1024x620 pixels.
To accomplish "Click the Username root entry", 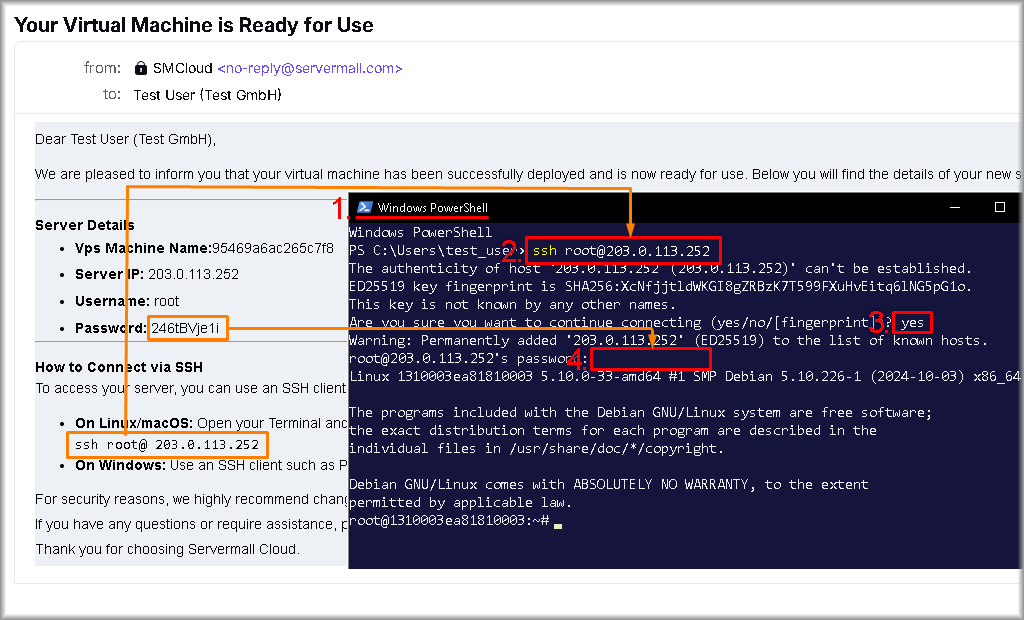I will 167,301.
